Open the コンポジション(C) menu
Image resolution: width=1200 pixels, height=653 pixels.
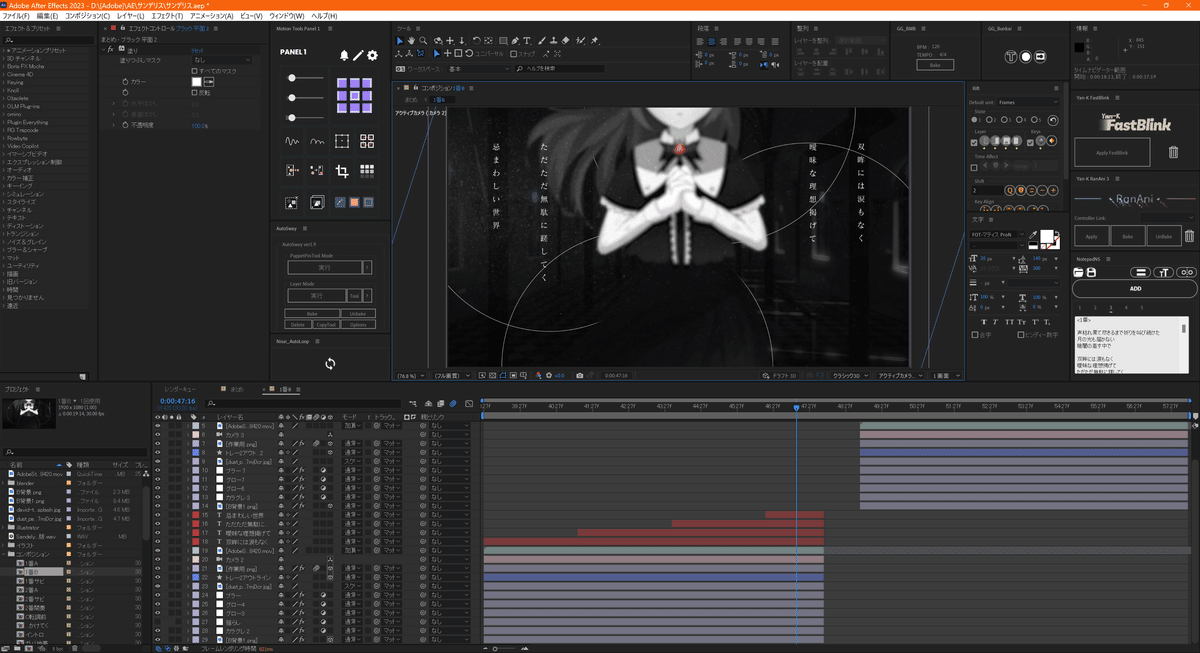[88, 17]
